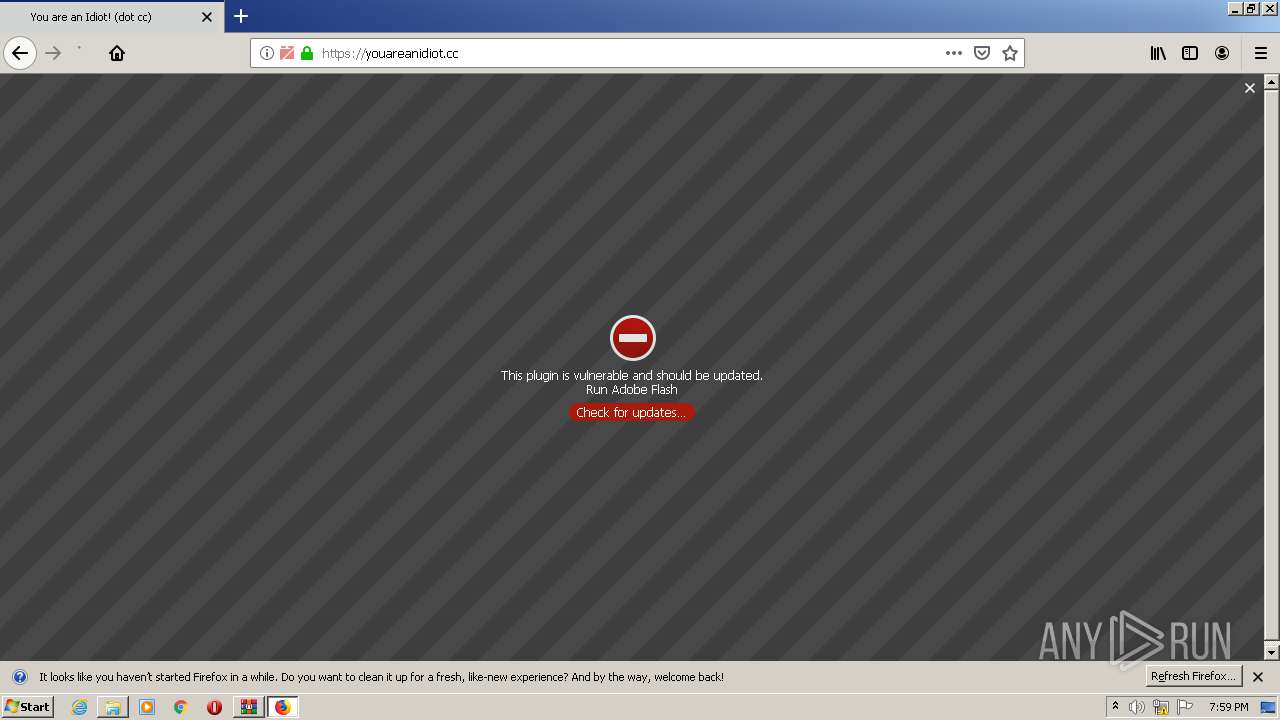Go to the Firefox home page

click(x=117, y=53)
